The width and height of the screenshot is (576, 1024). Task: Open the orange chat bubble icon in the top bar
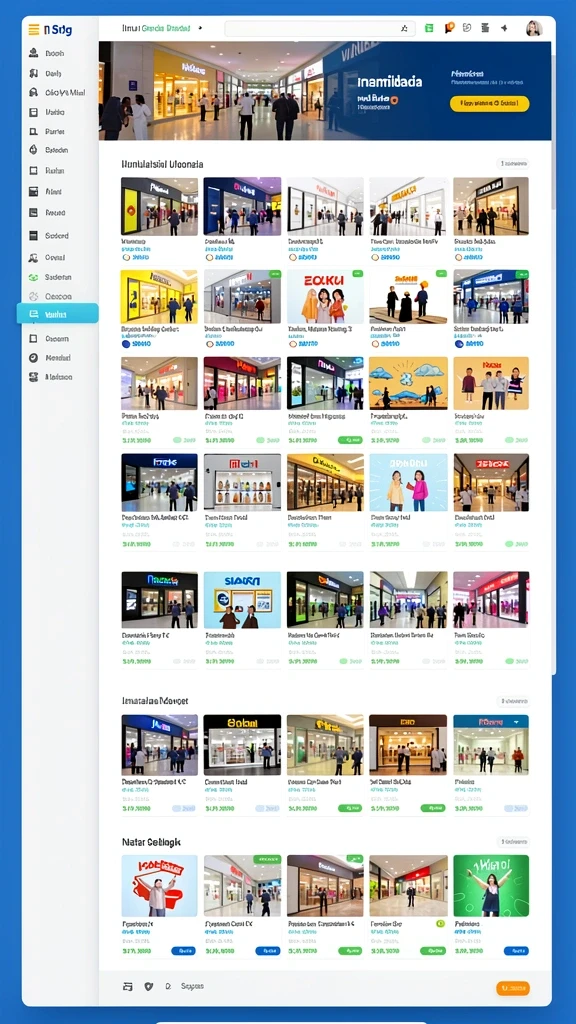[449, 28]
